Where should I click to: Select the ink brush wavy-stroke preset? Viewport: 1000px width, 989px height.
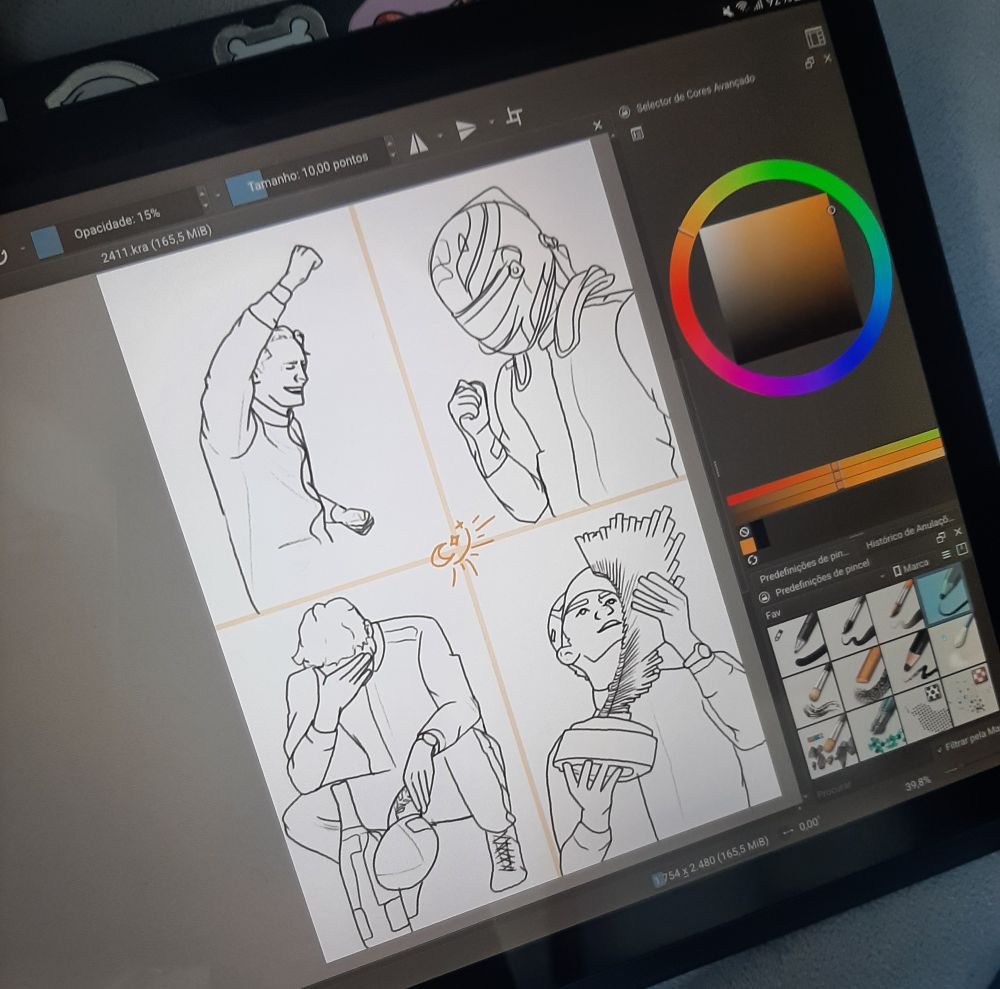(847, 626)
